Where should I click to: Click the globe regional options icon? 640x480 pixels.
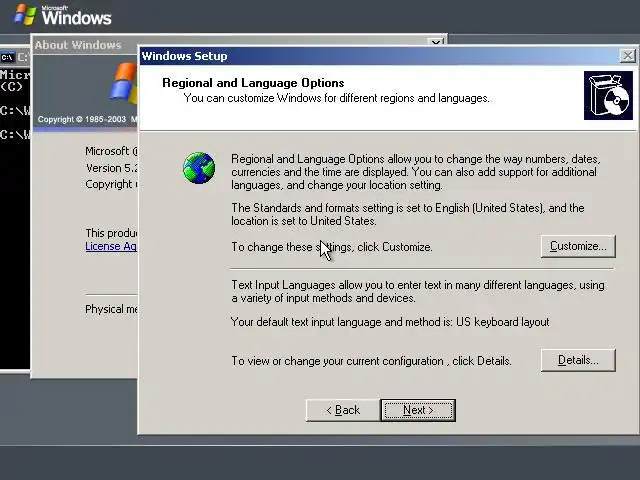(x=199, y=168)
